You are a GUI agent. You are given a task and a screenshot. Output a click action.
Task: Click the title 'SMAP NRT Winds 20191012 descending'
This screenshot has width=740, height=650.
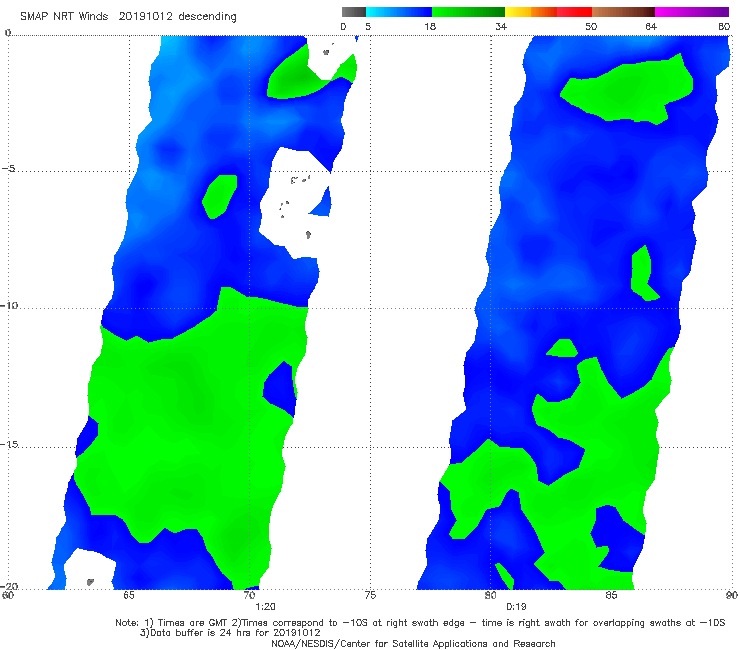click(x=128, y=17)
